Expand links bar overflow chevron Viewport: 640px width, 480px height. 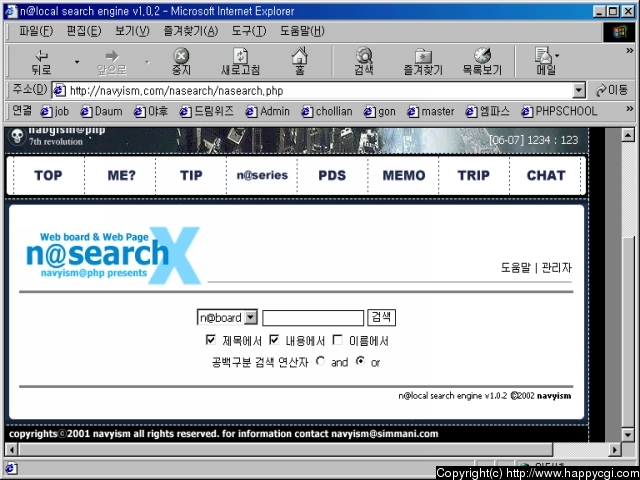coord(630,109)
